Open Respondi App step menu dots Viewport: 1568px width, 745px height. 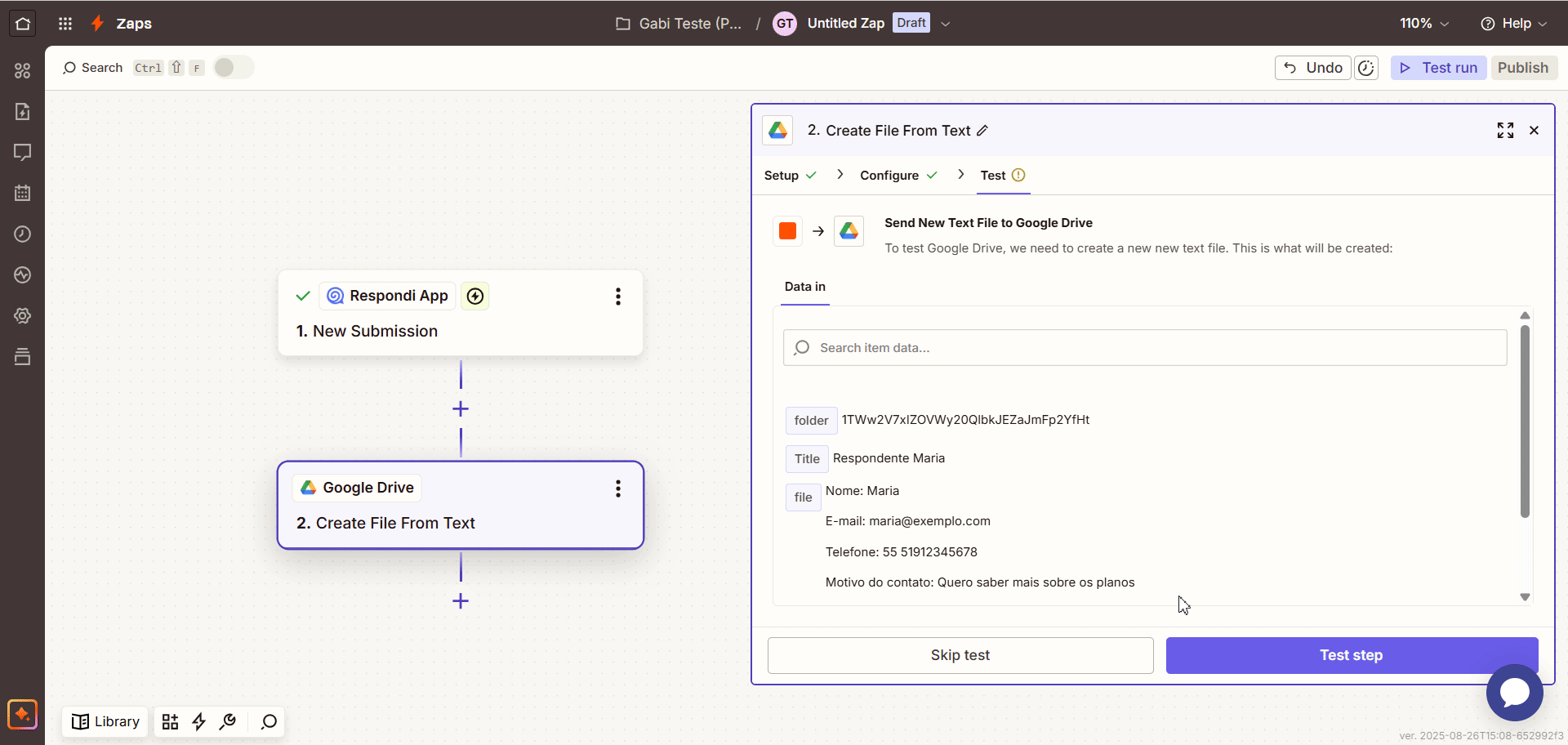[618, 297]
